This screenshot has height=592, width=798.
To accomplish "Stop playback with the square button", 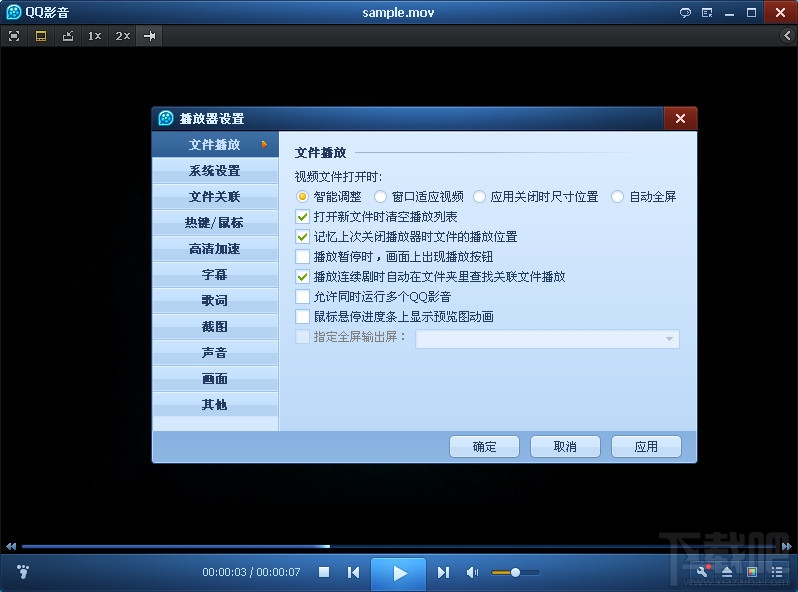I will (x=324, y=572).
